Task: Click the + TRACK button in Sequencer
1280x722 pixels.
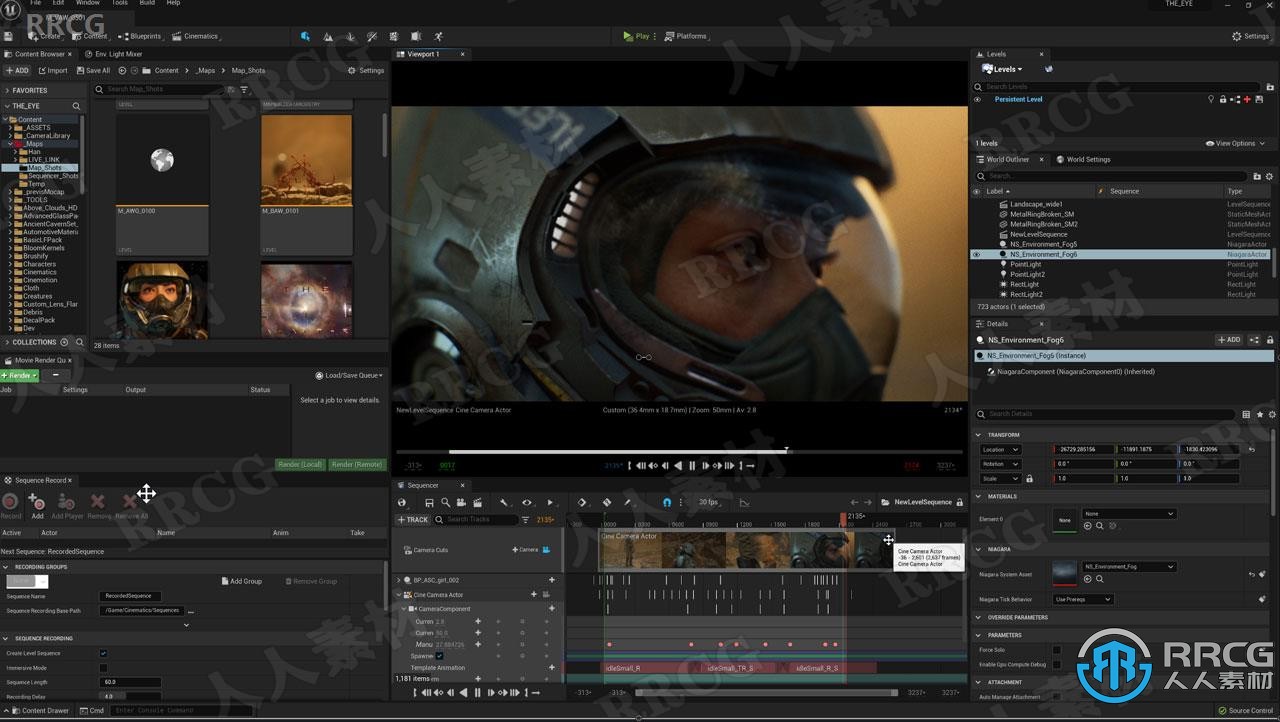Action: 413,520
